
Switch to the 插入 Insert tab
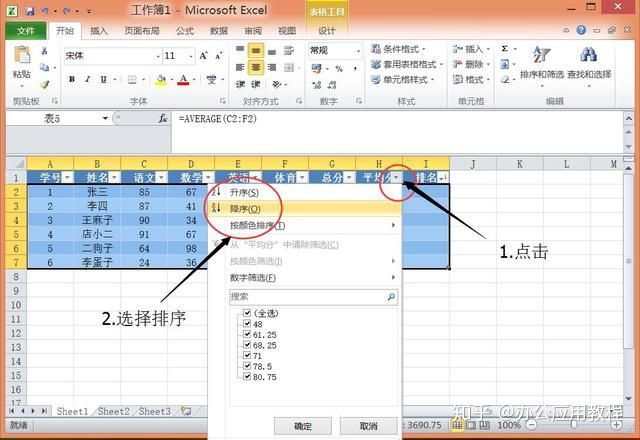point(98,31)
